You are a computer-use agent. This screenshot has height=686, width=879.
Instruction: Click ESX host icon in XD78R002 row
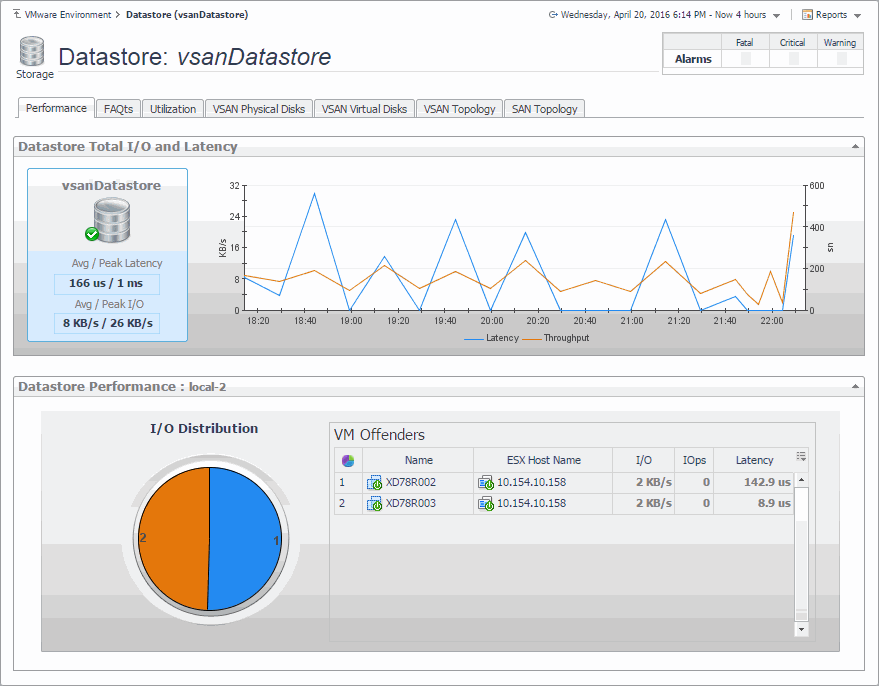point(485,483)
